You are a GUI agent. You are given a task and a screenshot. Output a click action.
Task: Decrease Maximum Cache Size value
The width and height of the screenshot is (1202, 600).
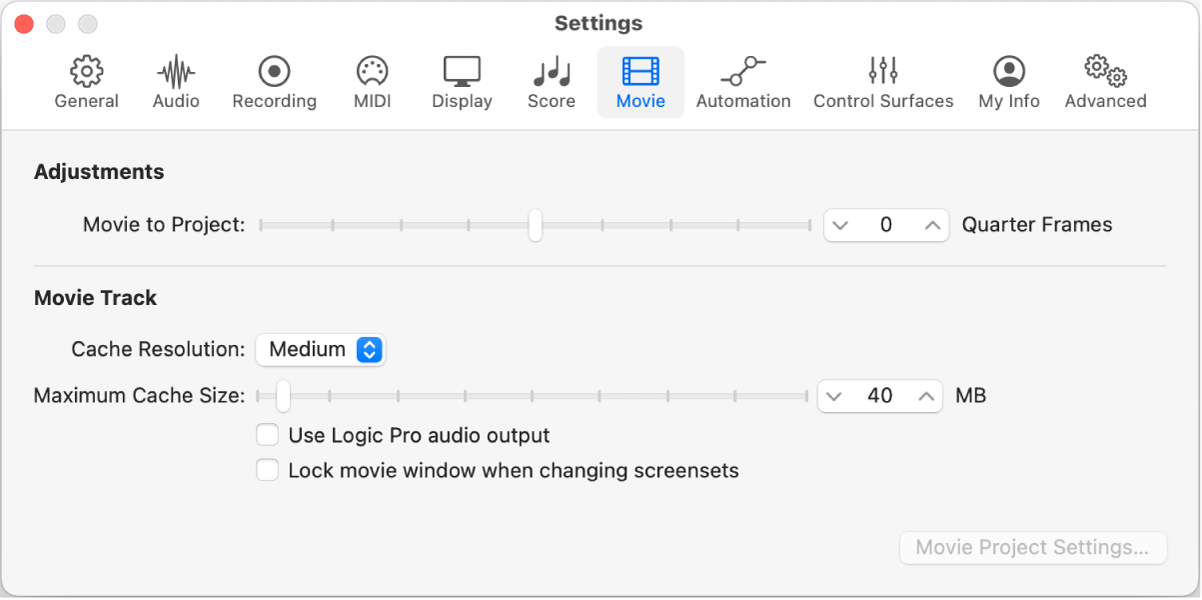pos(835,396)
